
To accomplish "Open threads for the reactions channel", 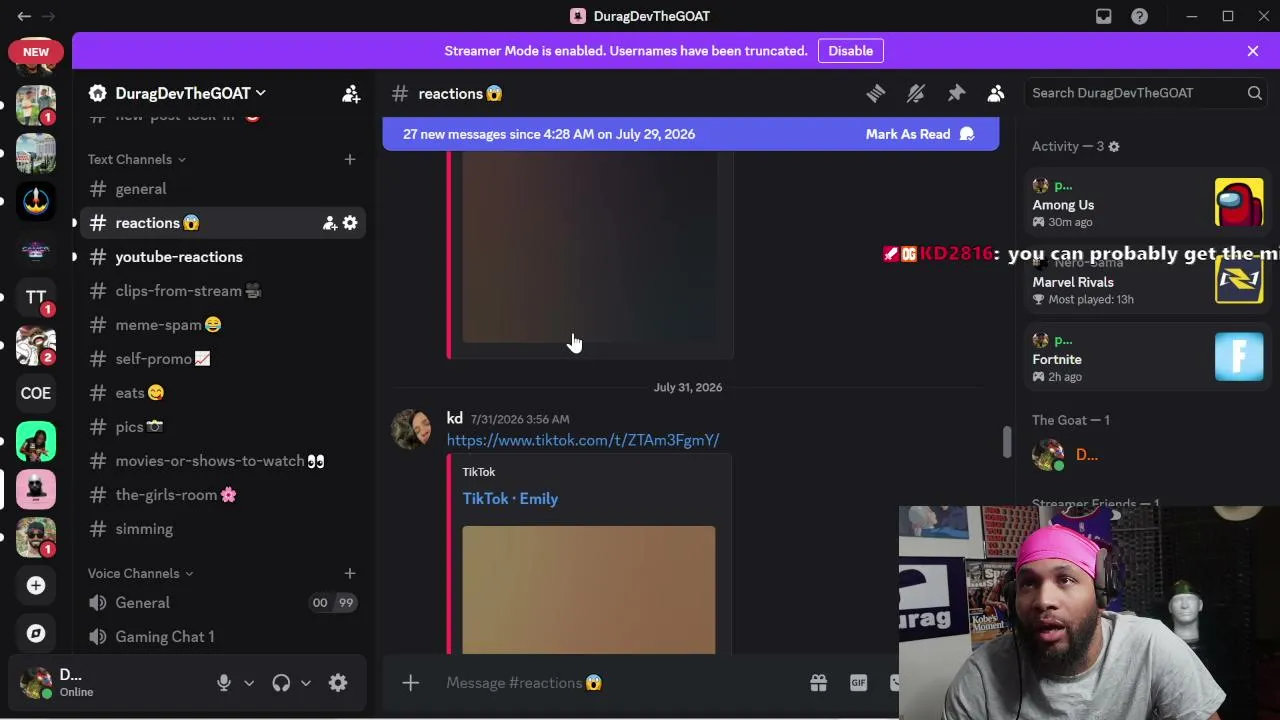I will (x=876, y=93).
